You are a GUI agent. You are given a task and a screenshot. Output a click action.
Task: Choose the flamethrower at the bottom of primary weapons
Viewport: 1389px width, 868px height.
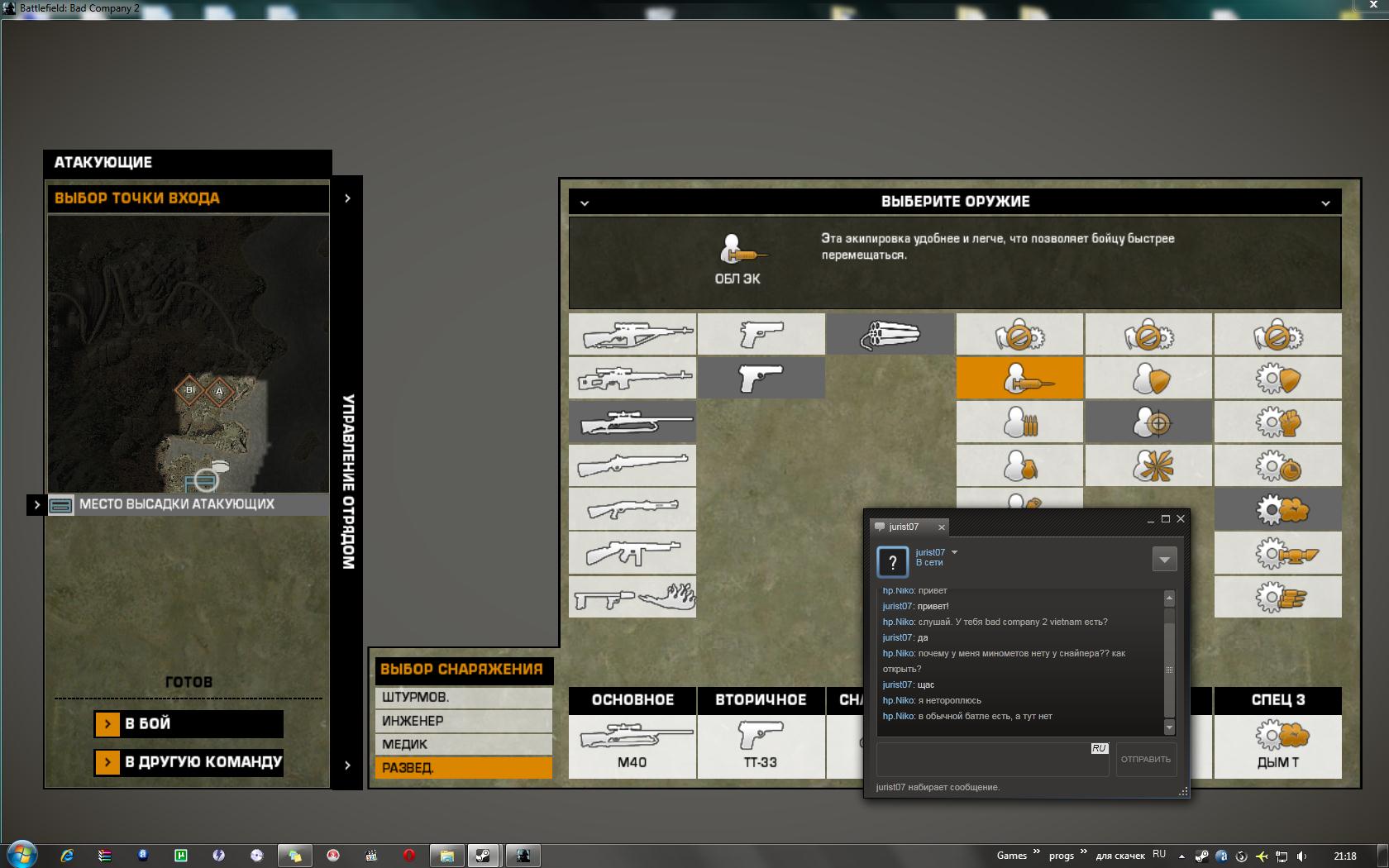point(632,597)
